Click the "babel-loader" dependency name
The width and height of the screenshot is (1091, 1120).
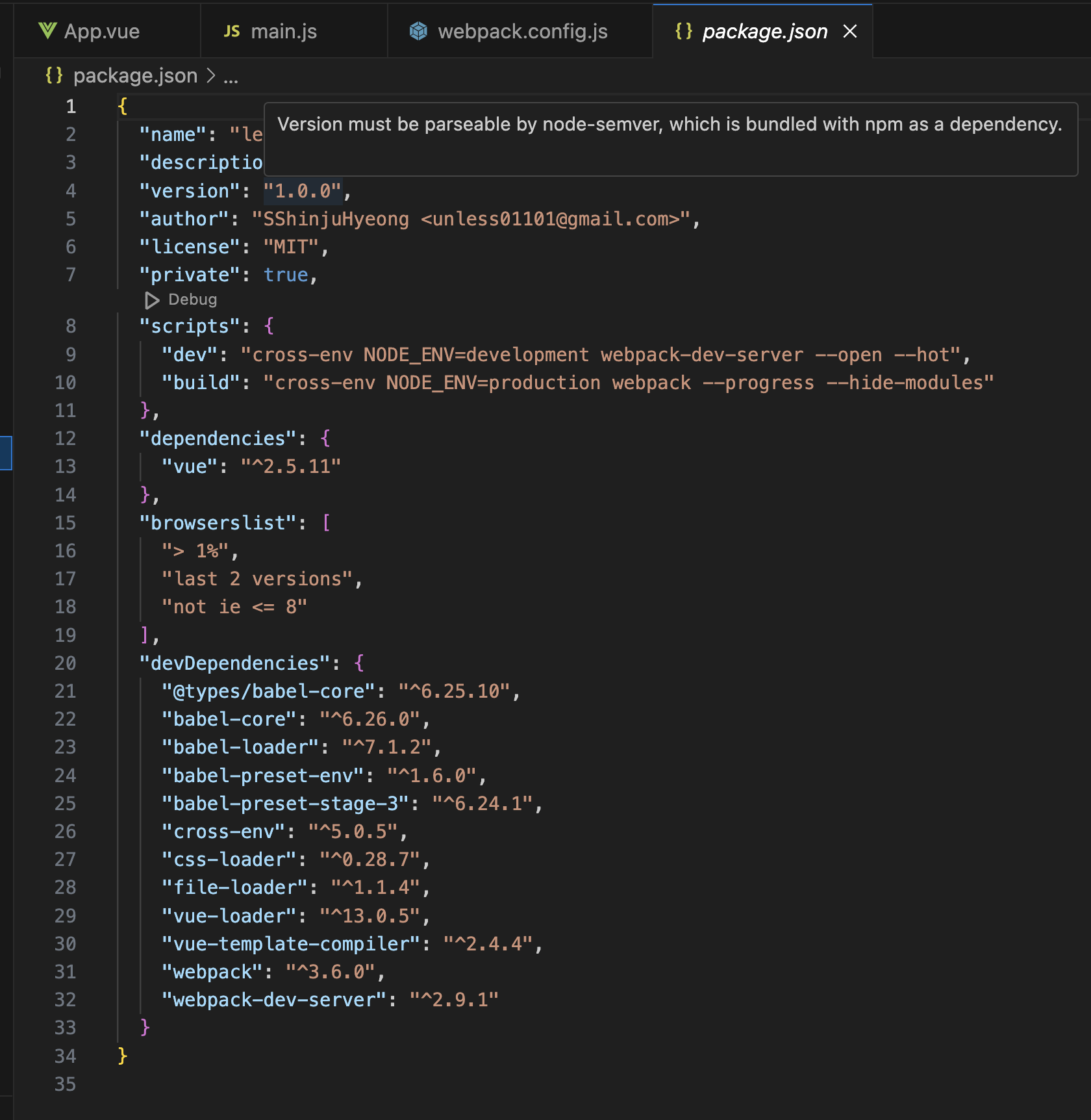point(240,747)
